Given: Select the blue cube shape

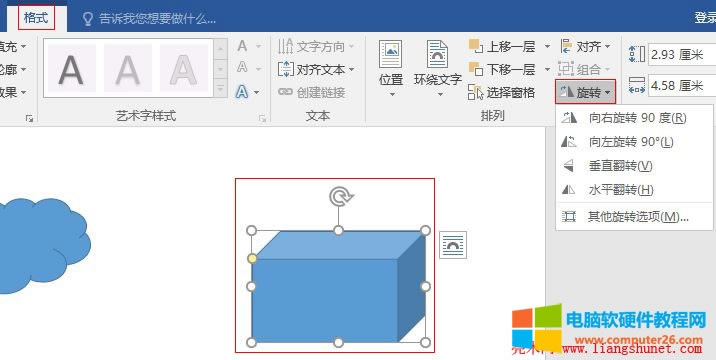Looking at the screenshot, I should pos(338,286).
